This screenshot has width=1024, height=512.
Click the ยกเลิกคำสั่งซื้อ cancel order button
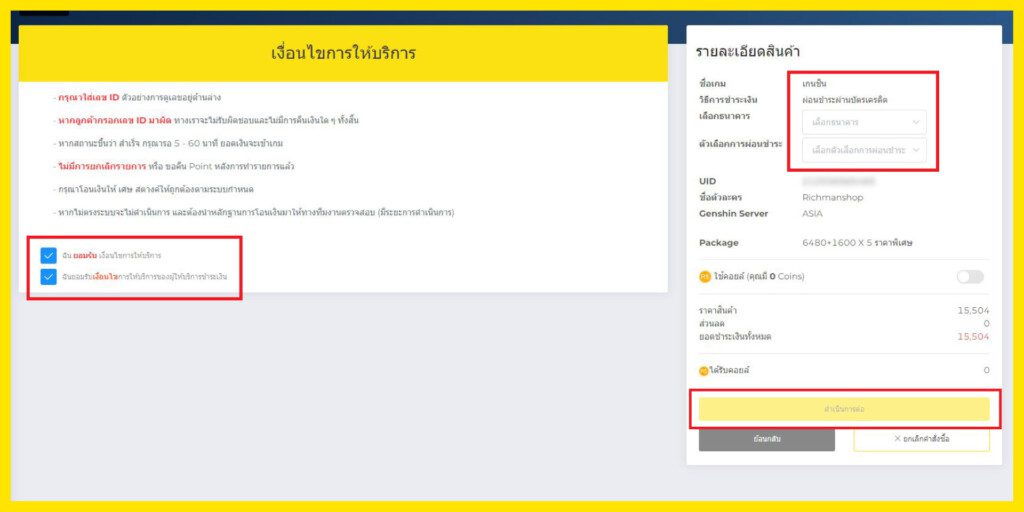(x=921, y=439)
